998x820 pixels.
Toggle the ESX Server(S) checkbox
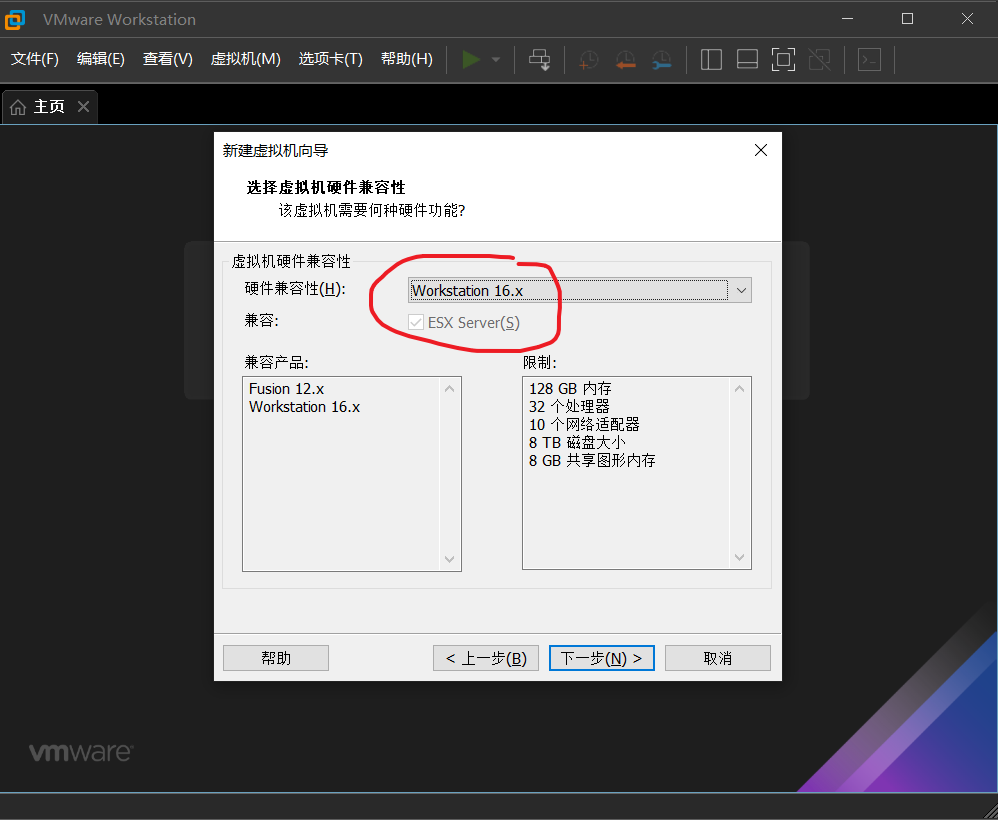click(416, 323)
